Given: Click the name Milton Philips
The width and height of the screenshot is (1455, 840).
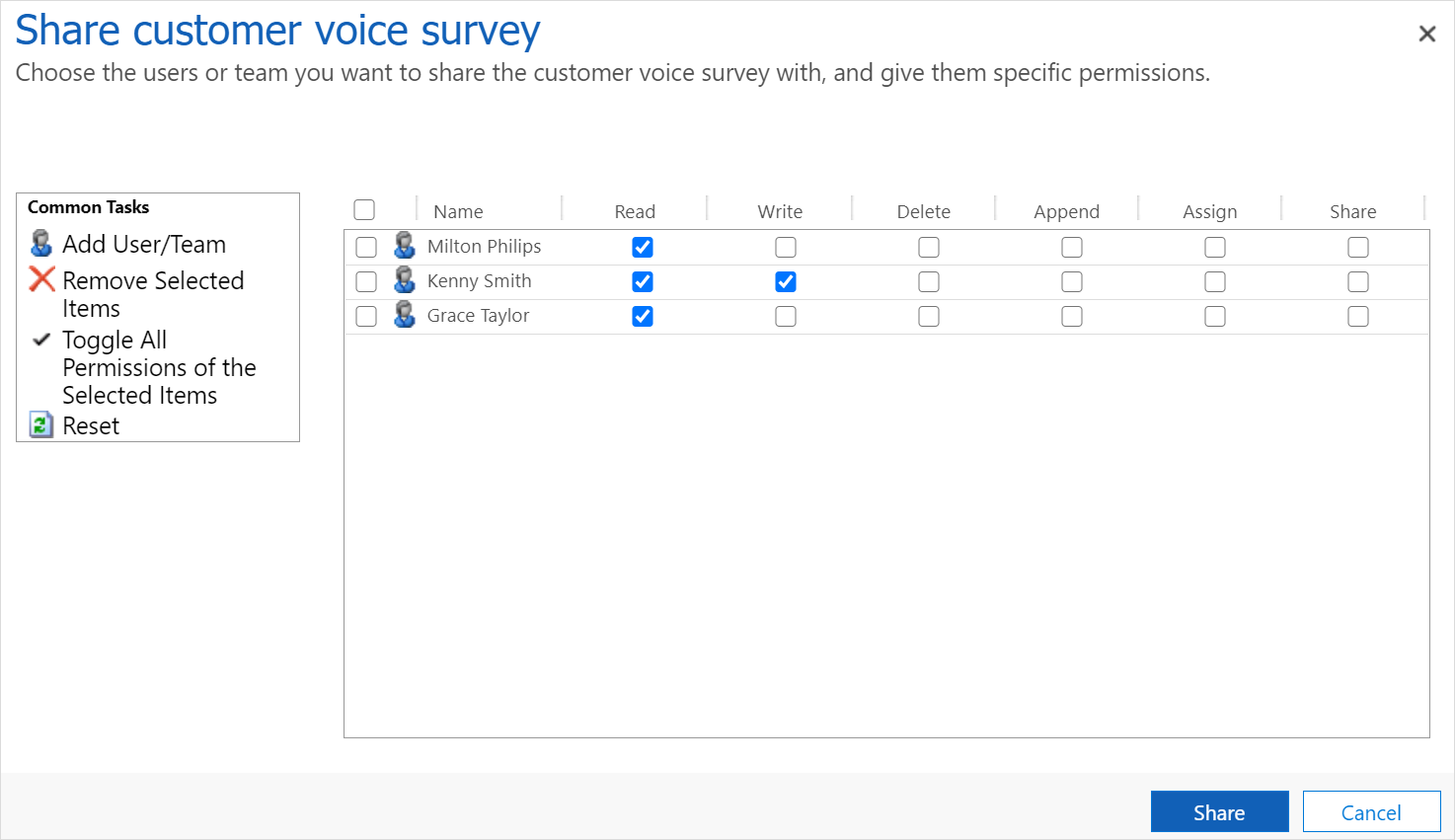Looking at the screenshot, I should (484, 246).
